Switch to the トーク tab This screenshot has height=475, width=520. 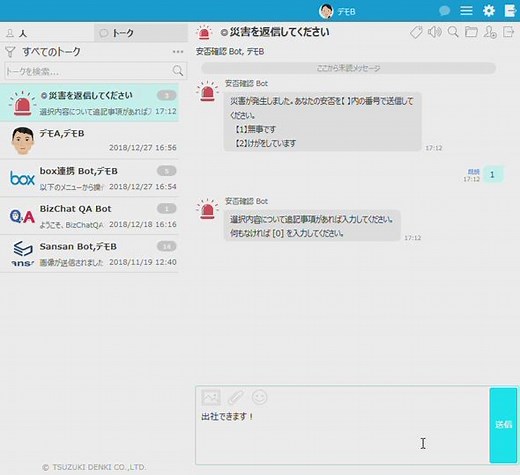(141, 33)
